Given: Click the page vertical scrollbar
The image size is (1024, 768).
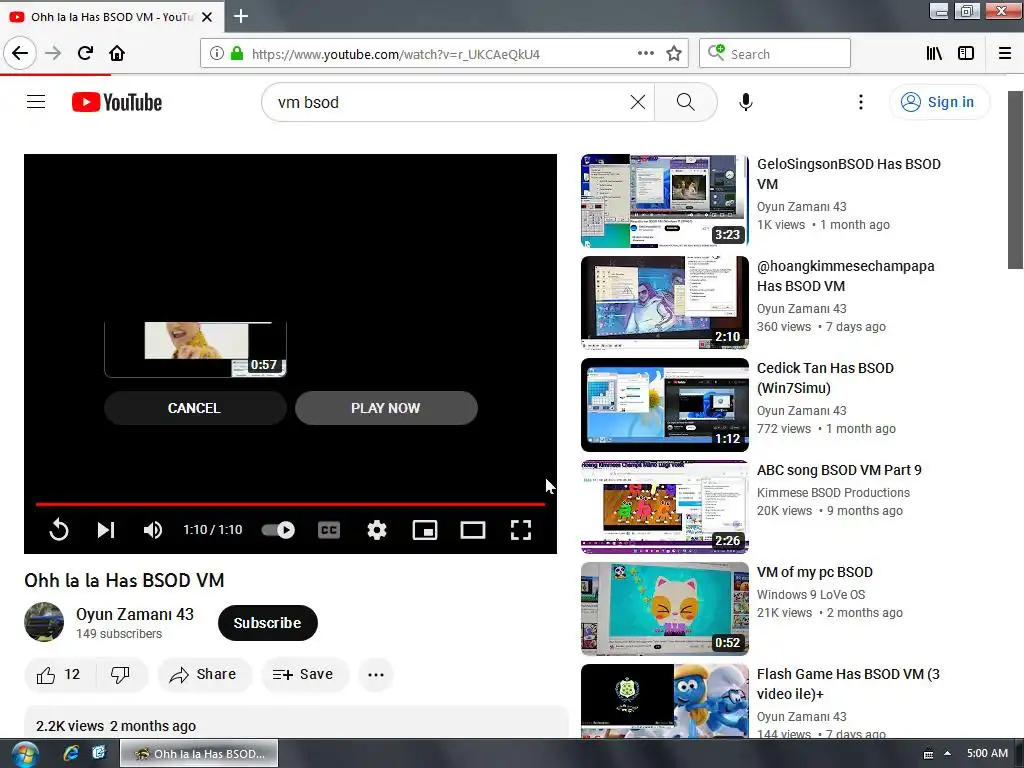Looking at the screenshot, I should coord(1015,180).
